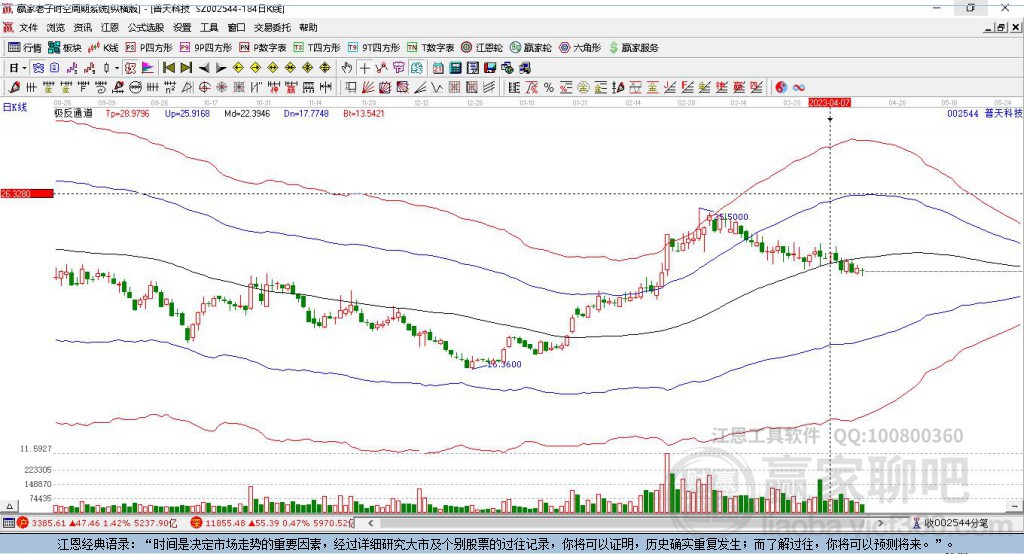Open the calculator icon in the toolbar
Viewport: 1024px width, 554px height.
tap(455, 68)
